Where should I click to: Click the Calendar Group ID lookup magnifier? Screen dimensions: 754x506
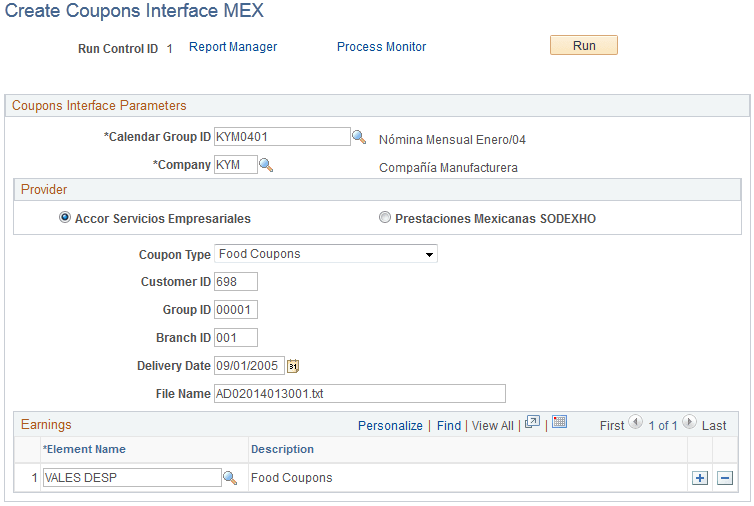359,137
